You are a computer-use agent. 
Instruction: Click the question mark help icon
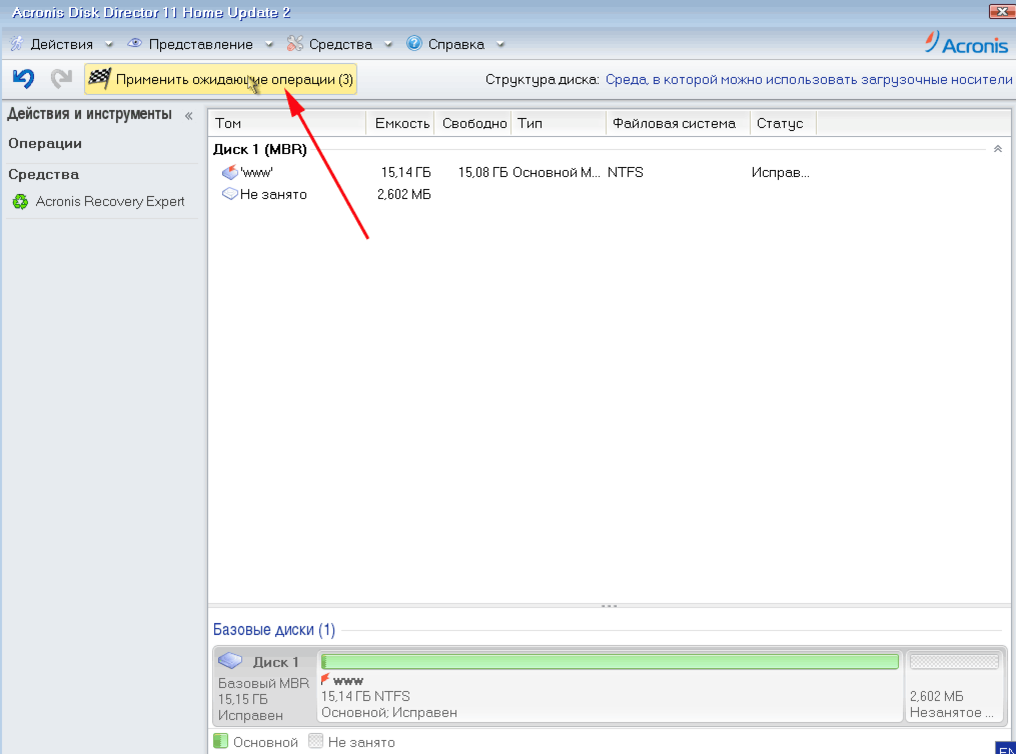coord(414,43)
